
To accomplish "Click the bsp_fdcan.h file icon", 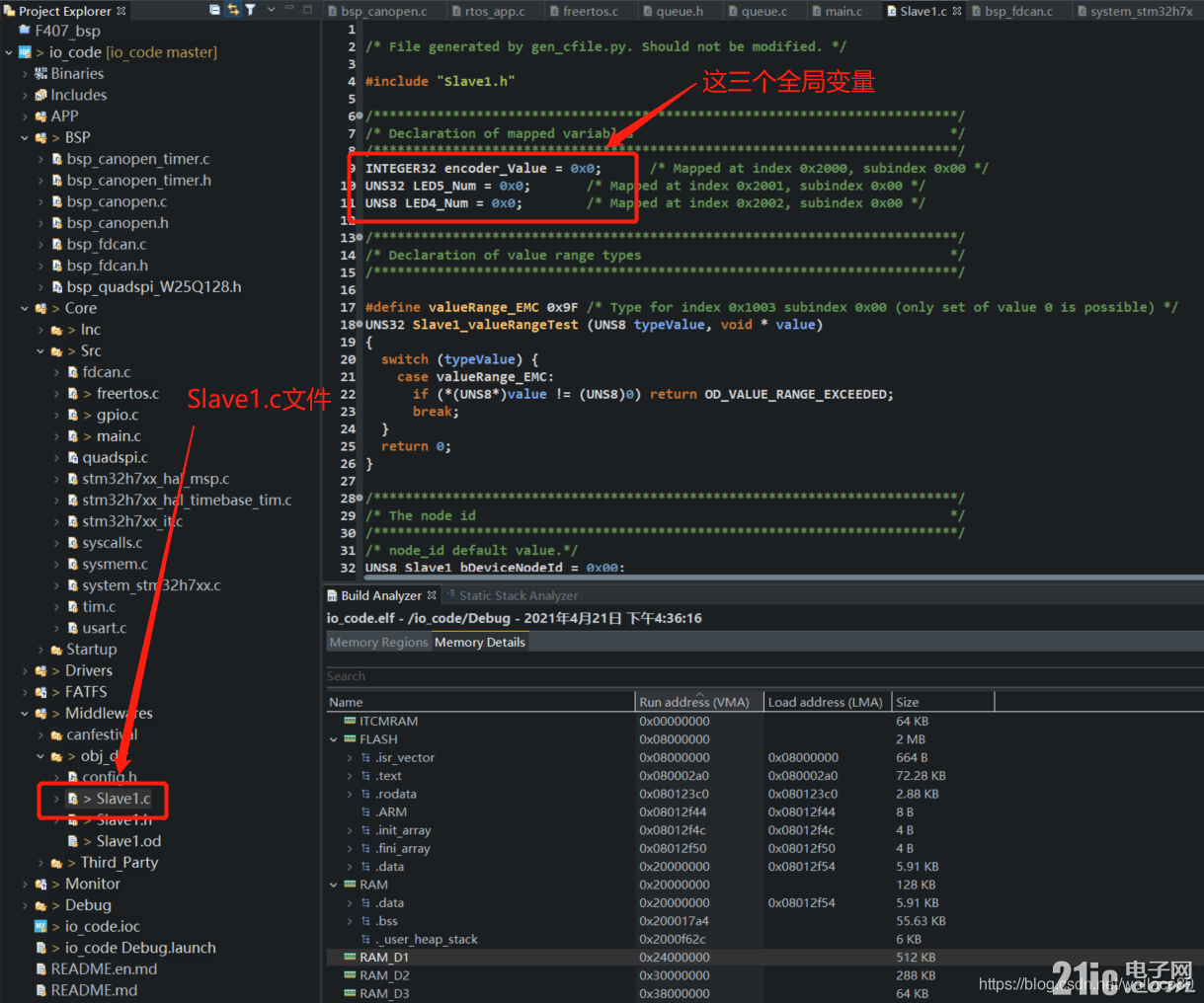I will coord(57,266).
